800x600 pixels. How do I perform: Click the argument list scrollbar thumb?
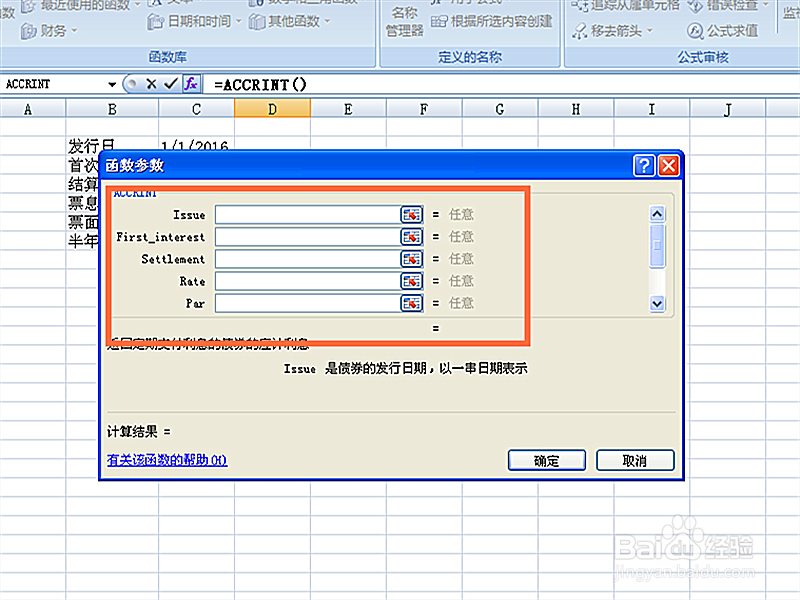[x=657, y=245]
